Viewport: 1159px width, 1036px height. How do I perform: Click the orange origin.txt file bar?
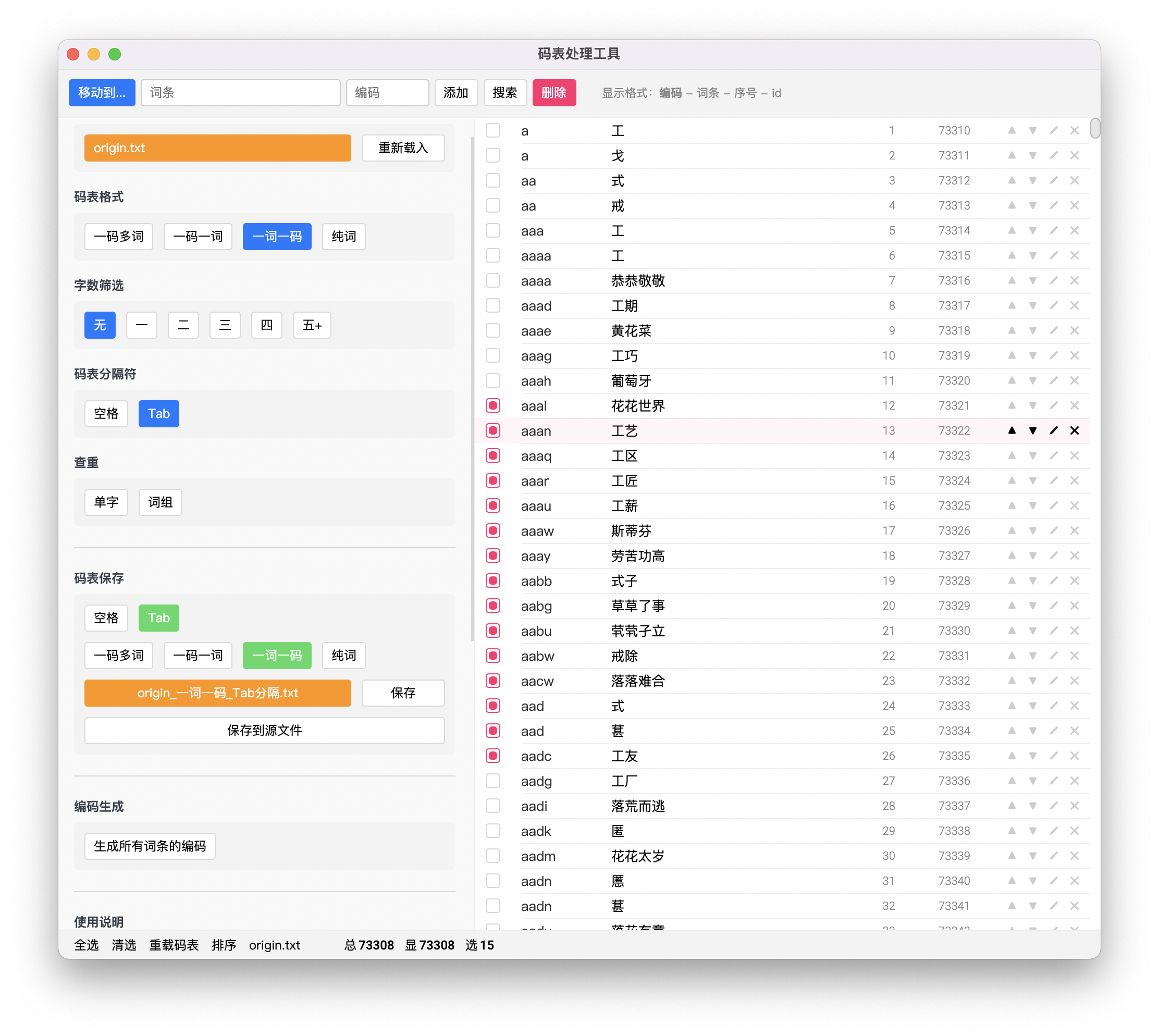point(217,148)
